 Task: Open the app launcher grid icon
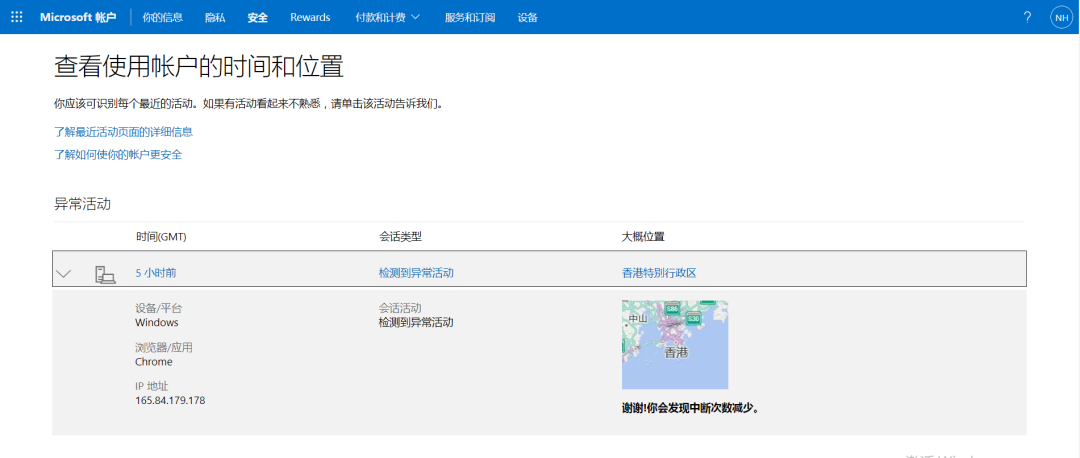[17, 17]
